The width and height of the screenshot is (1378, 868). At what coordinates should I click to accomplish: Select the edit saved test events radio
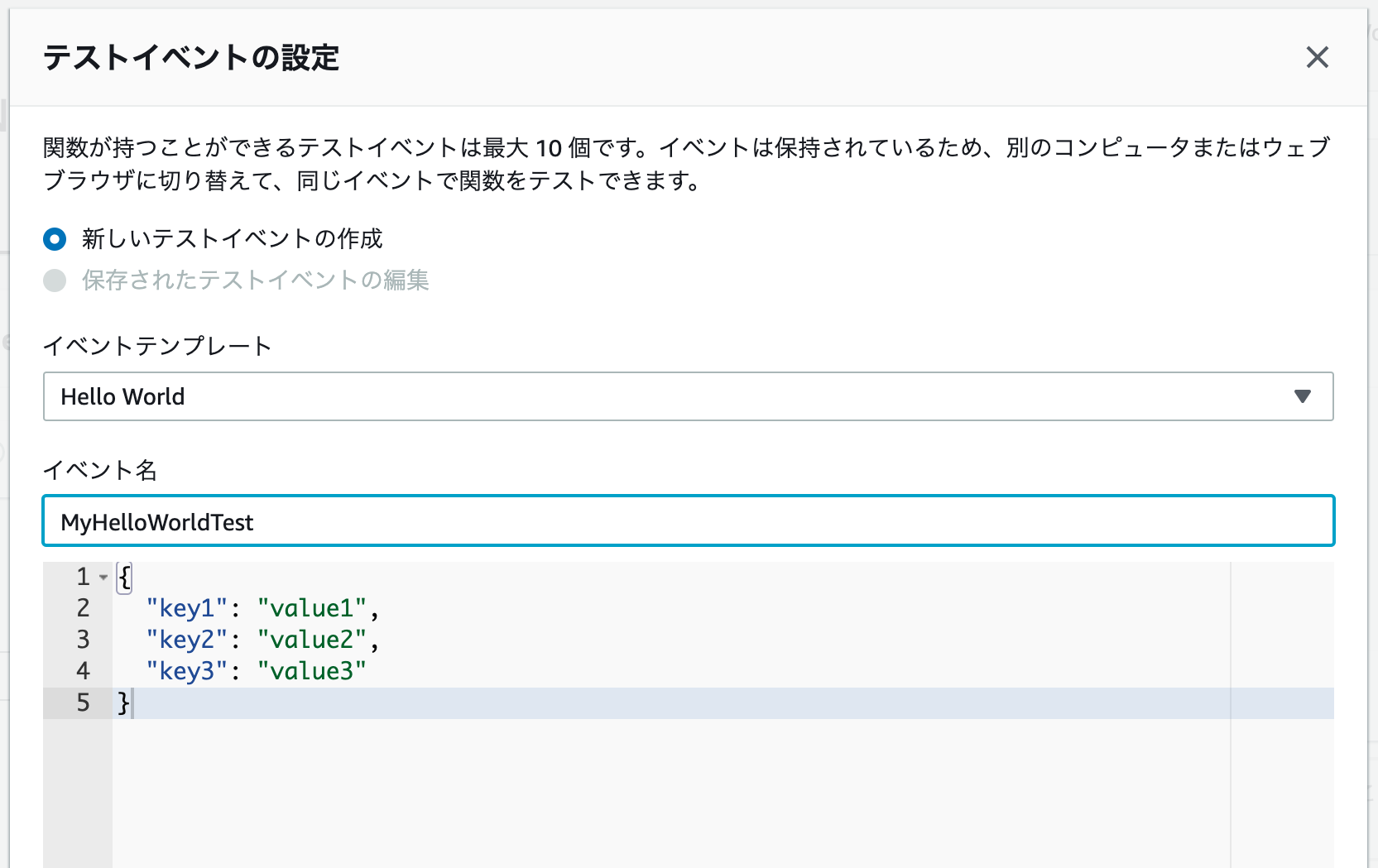point(55,281)
